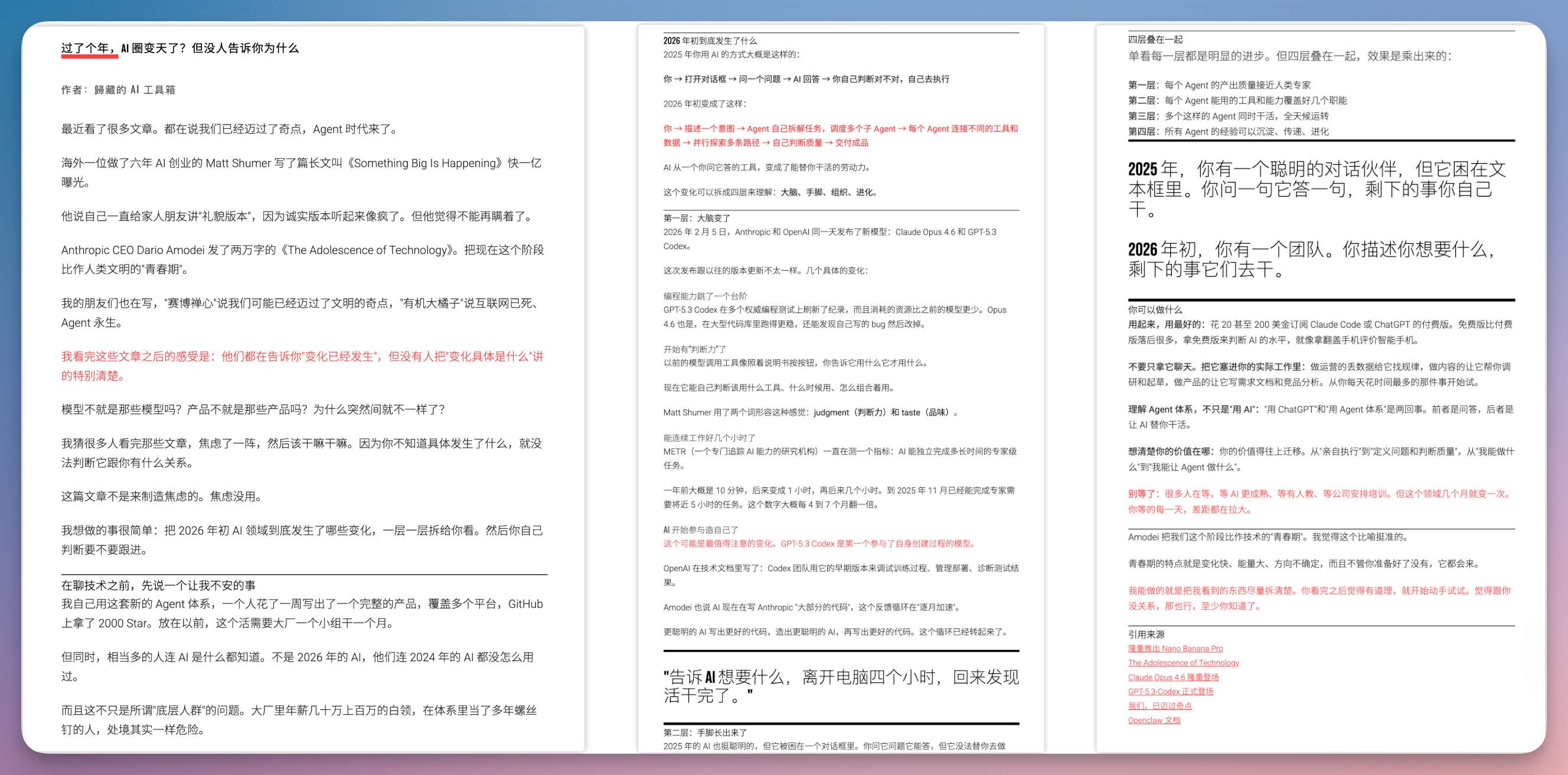Image resolution: width=1568 pixels, height=775 pixels.
Task: Click the large quote starting "2025 年，你有一个聪明的对话伙伴"
Action: point(1317,189)
